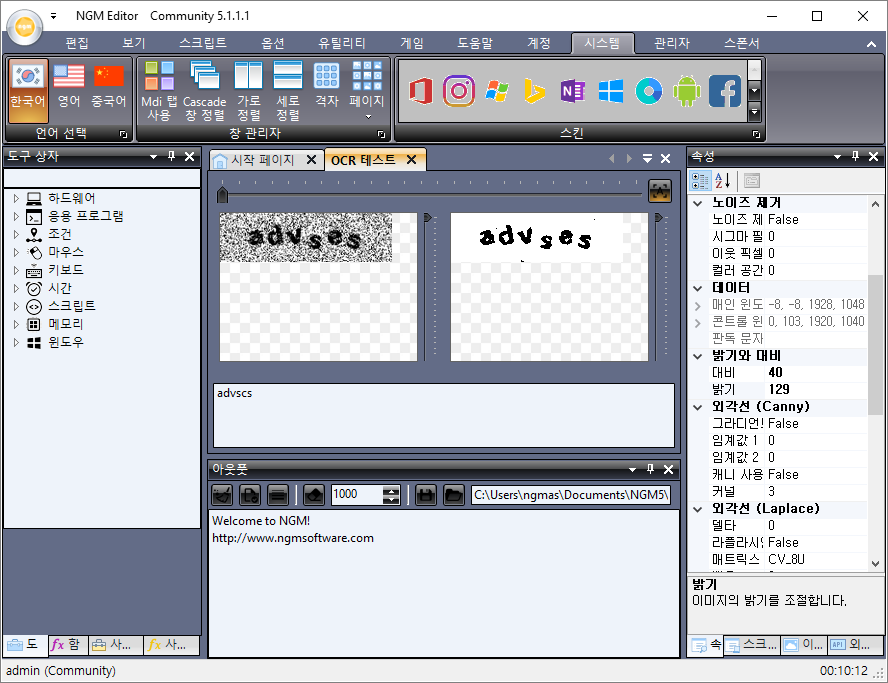Save the output log with the floppy icon

point(426,495)
